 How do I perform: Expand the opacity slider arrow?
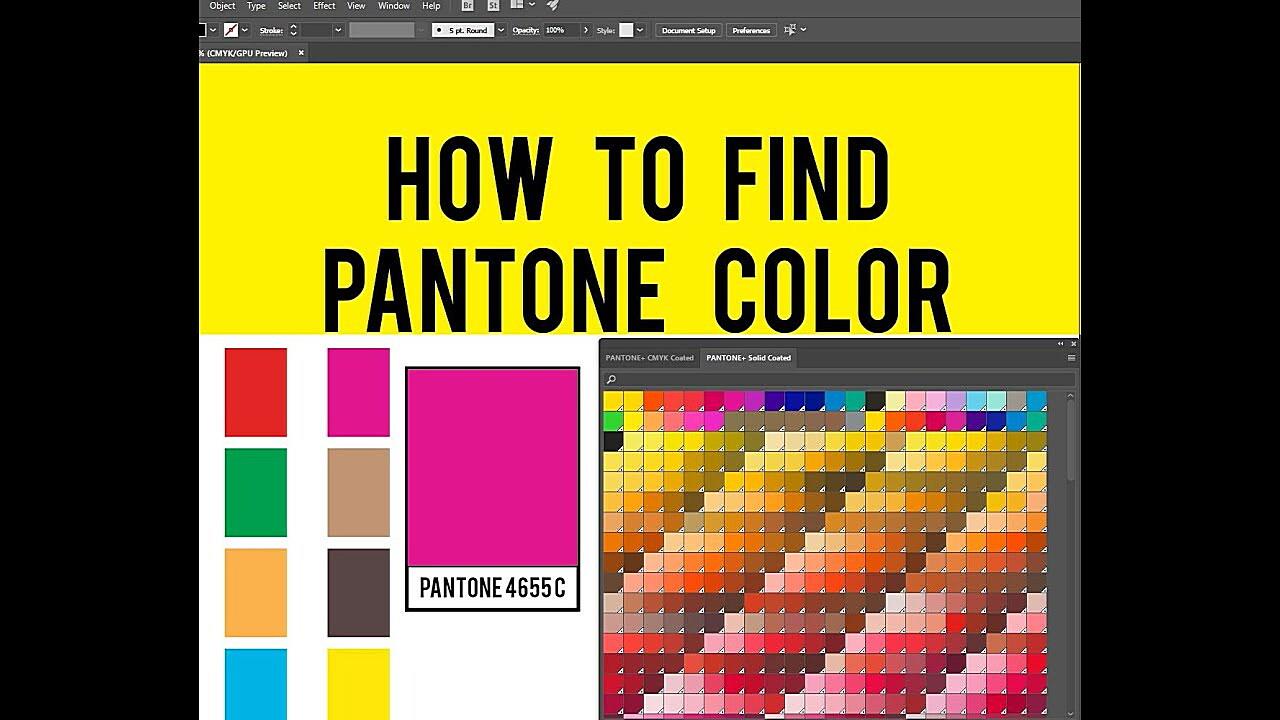point(584,30)
